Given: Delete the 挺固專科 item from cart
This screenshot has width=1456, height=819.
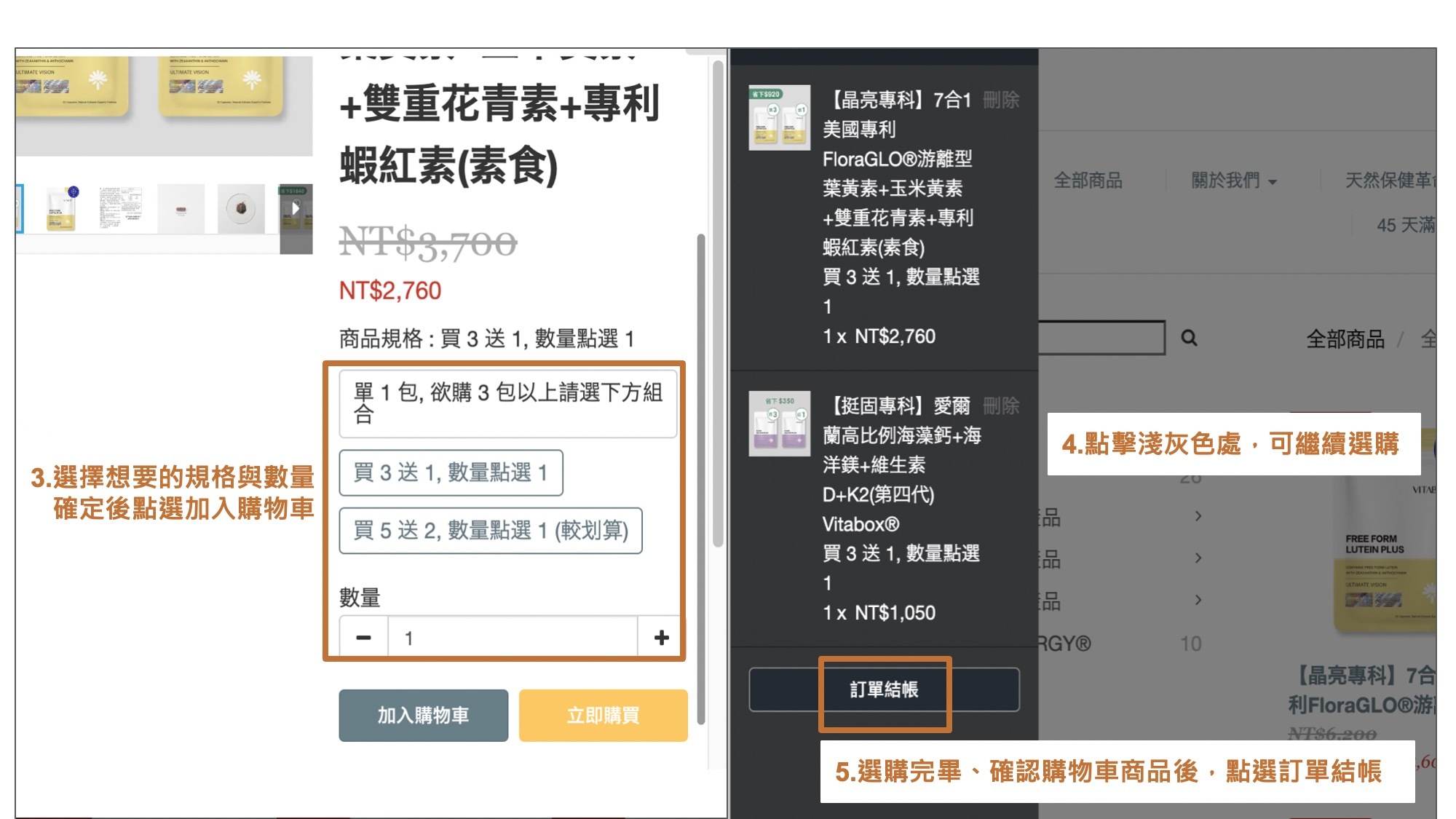Looking at the screenshot, I should coord(1001,405).
